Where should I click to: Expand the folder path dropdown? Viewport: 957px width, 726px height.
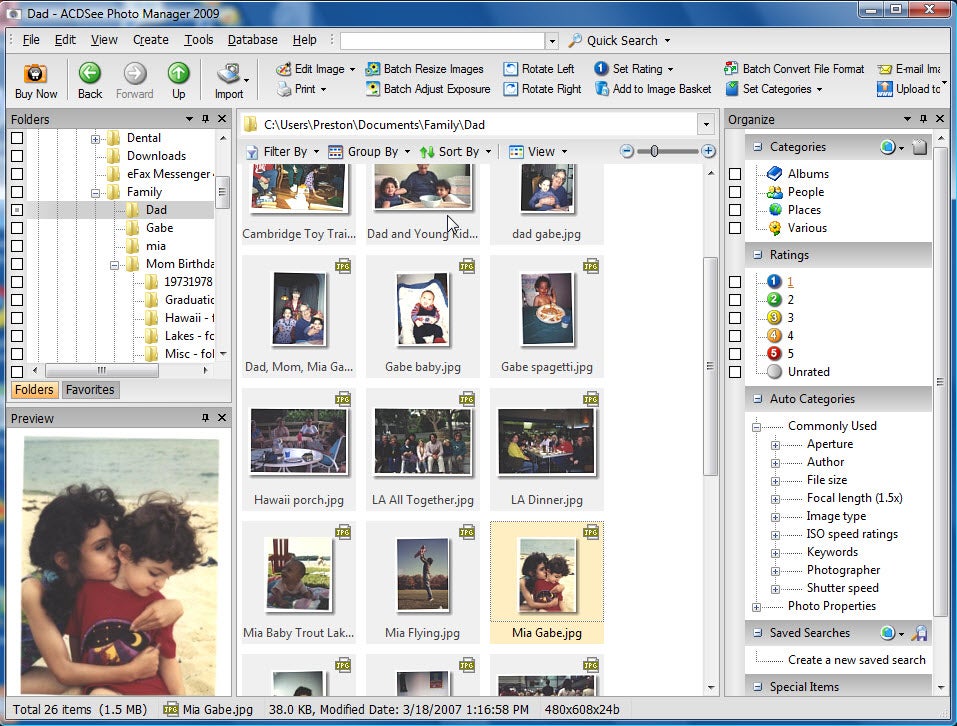706,125
